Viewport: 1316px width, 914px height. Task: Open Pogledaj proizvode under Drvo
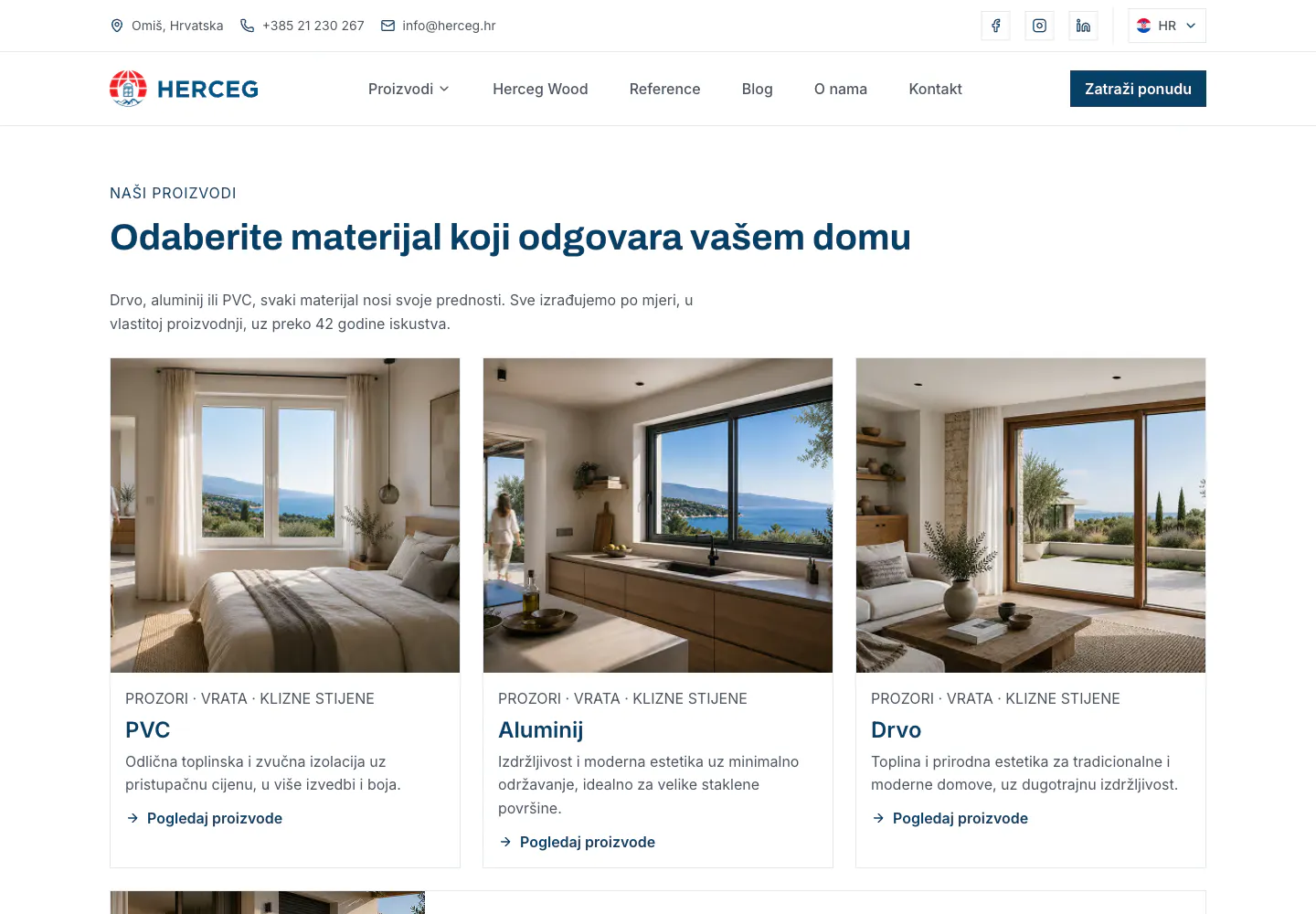[x=960, y=818]
